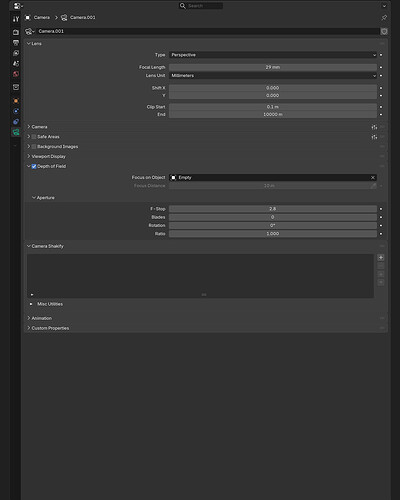400x500 pixels.
Task: Click the keyframe dot beside Rotation
Action: [381, 225]
